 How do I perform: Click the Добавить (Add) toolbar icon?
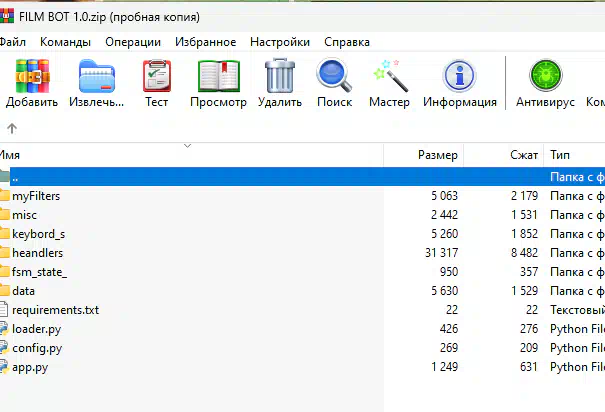tap(32, 76)
